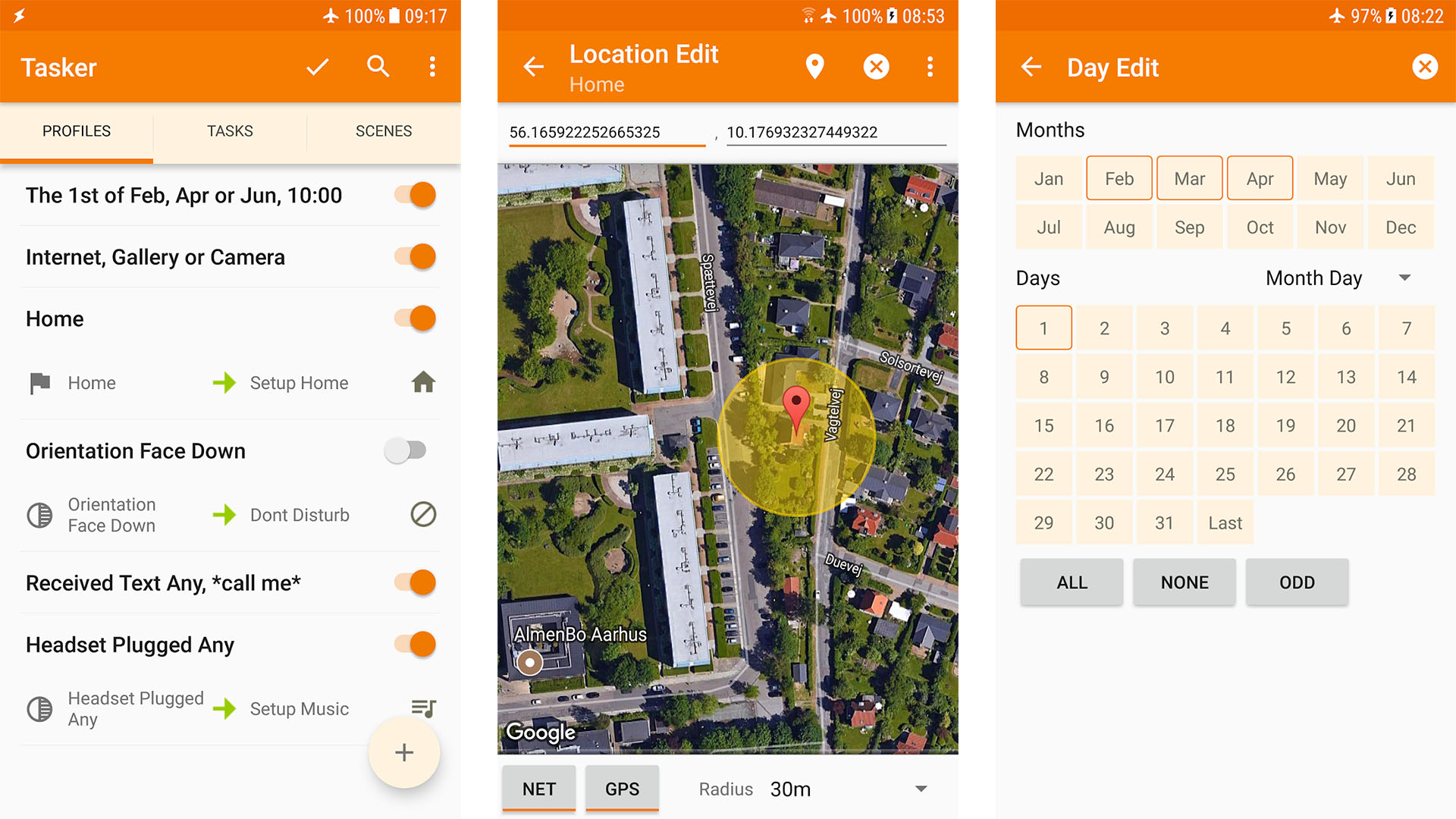Click the latitude input field
1456x819 pixels.
tap(607, 133)
